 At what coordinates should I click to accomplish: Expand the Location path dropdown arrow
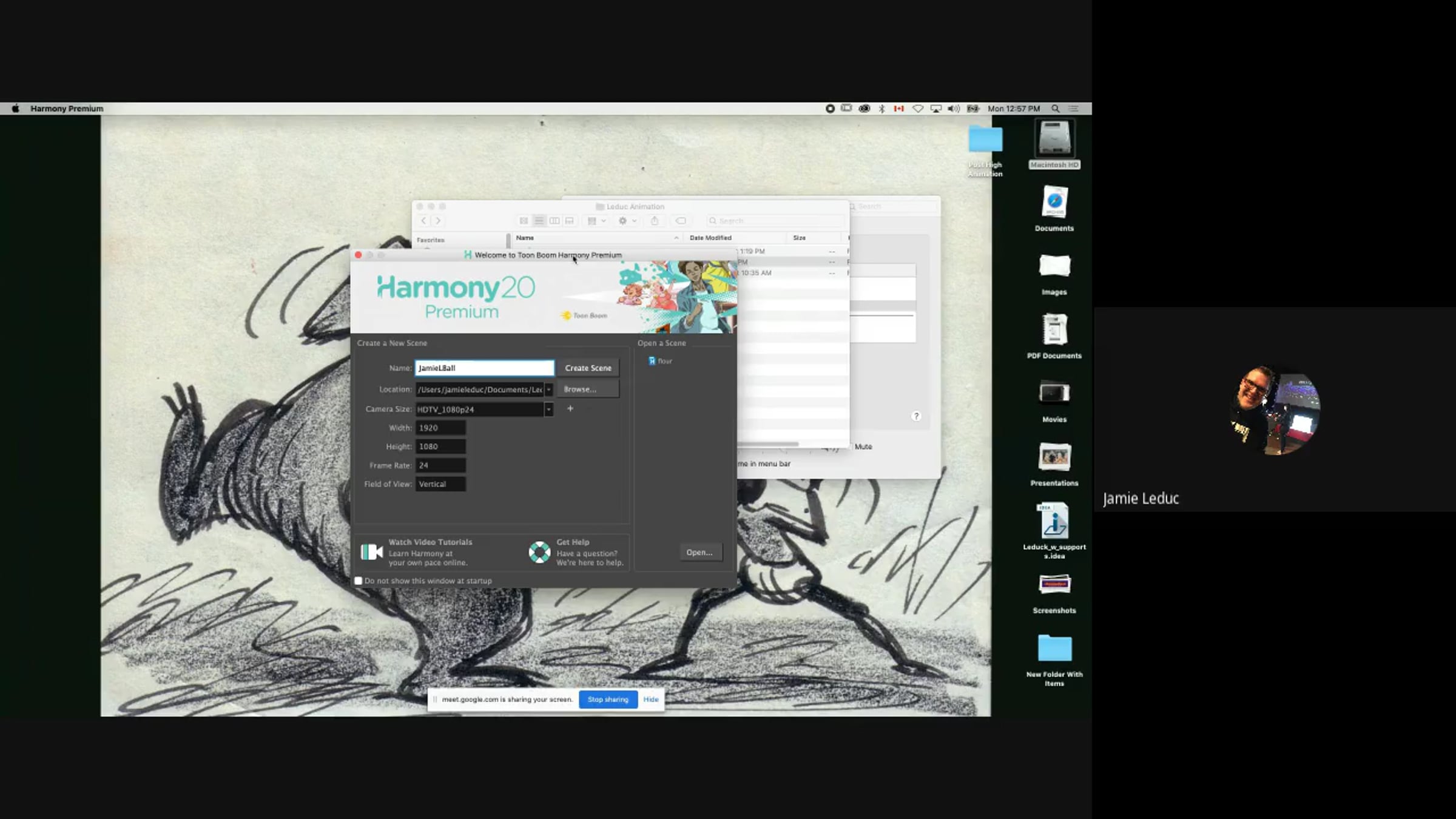[x=548, y=389]
